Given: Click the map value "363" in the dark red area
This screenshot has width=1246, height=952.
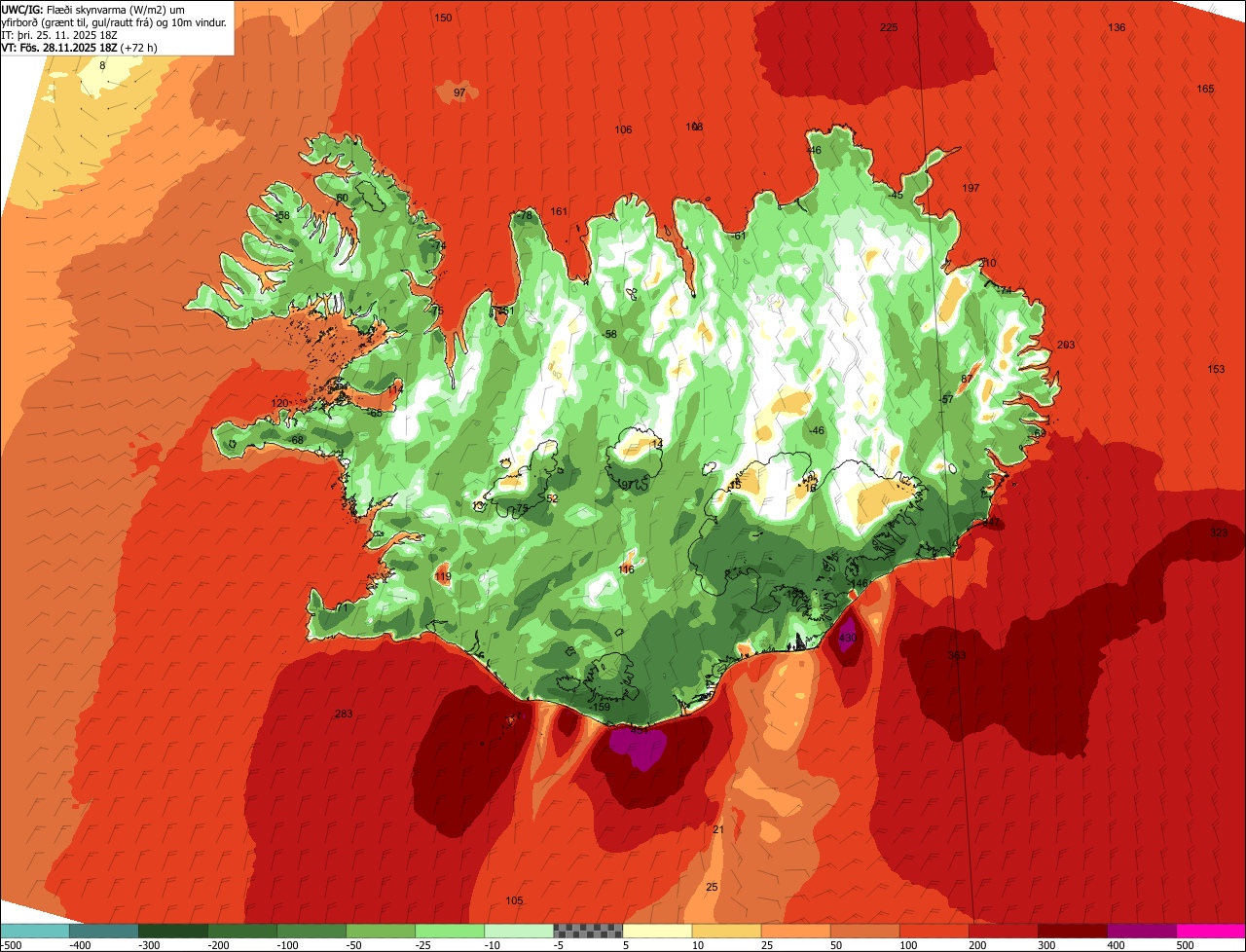Looking at the screenshot, I should tap(957, 655).
